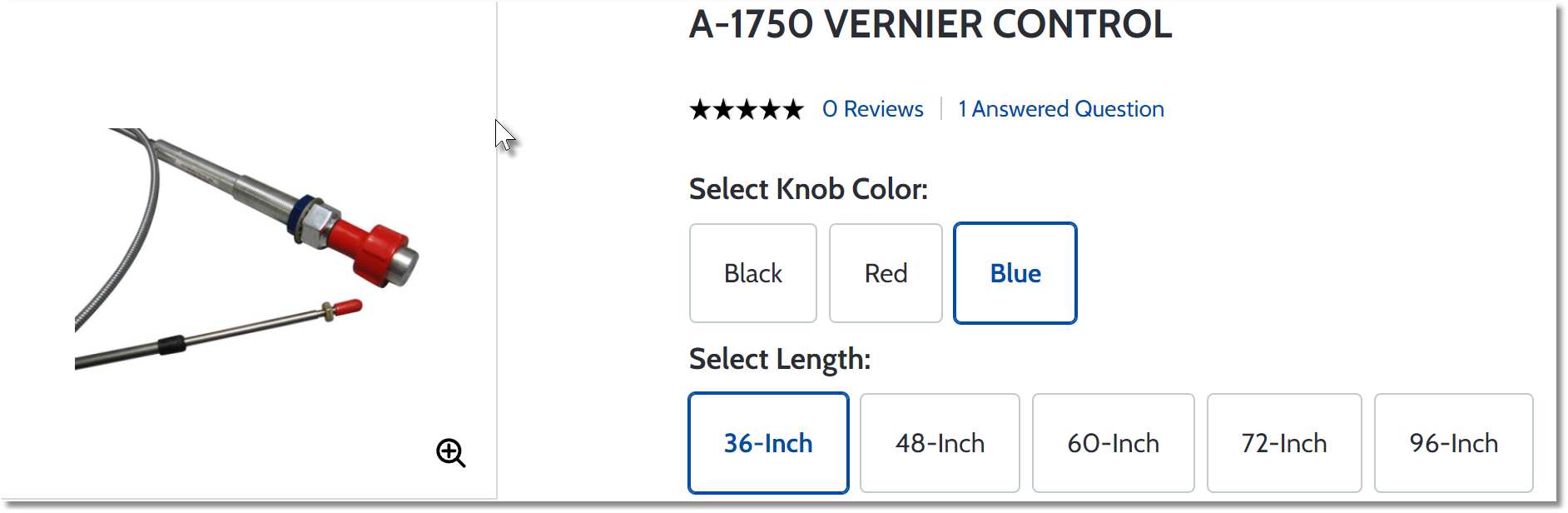Click the first star in the rating

pyautogui.click(x=701, y=109)
